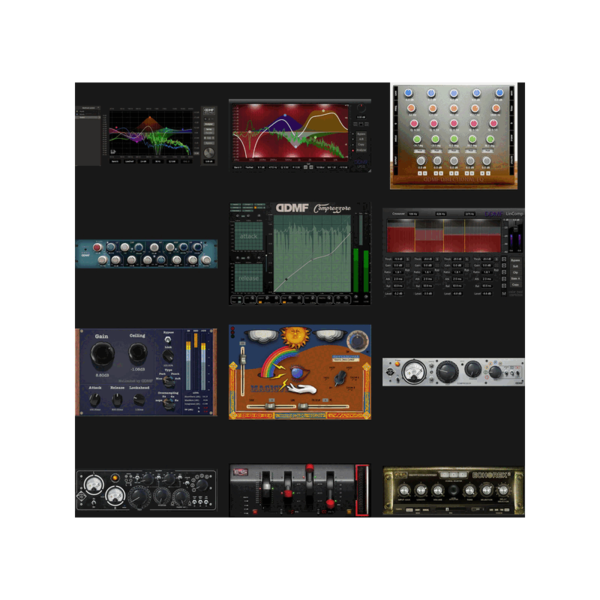This screenshot has width=600, height=600.
Task: Click the first fader on the red fader plugin
Action: (266, 489)
